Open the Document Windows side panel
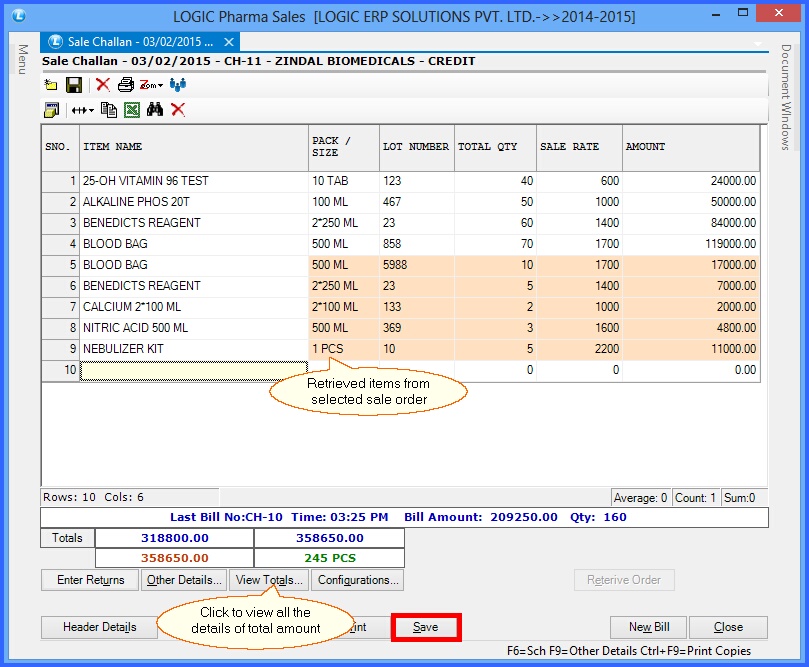Viewport: 809px width, 667px height. [x=786, y=97]
